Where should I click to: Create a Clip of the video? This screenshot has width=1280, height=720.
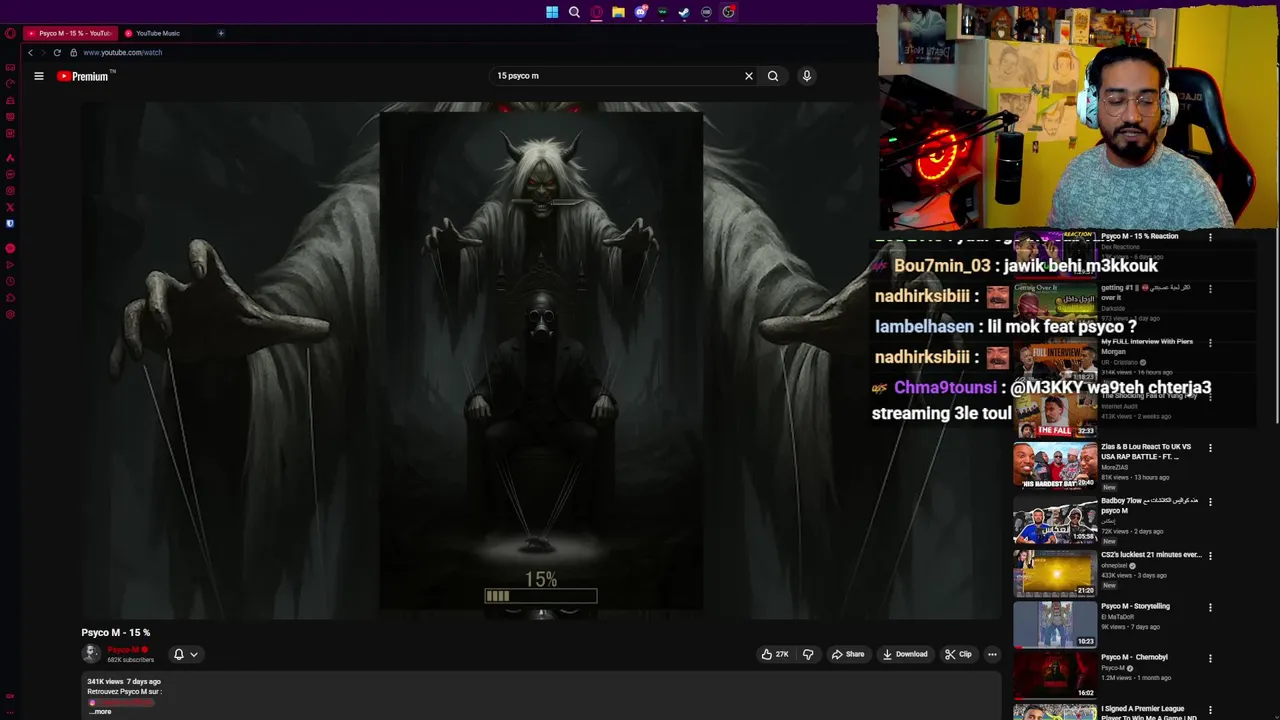point(958,654)
